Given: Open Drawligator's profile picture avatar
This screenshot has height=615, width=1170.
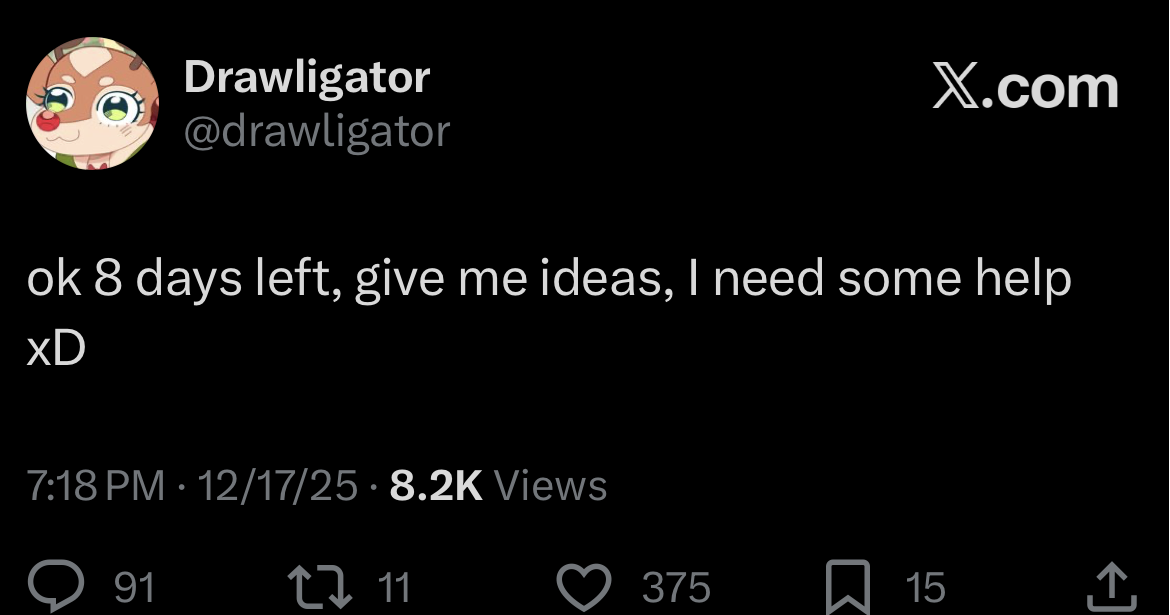Looking at the screenshot, I should [x=92, y=103].
